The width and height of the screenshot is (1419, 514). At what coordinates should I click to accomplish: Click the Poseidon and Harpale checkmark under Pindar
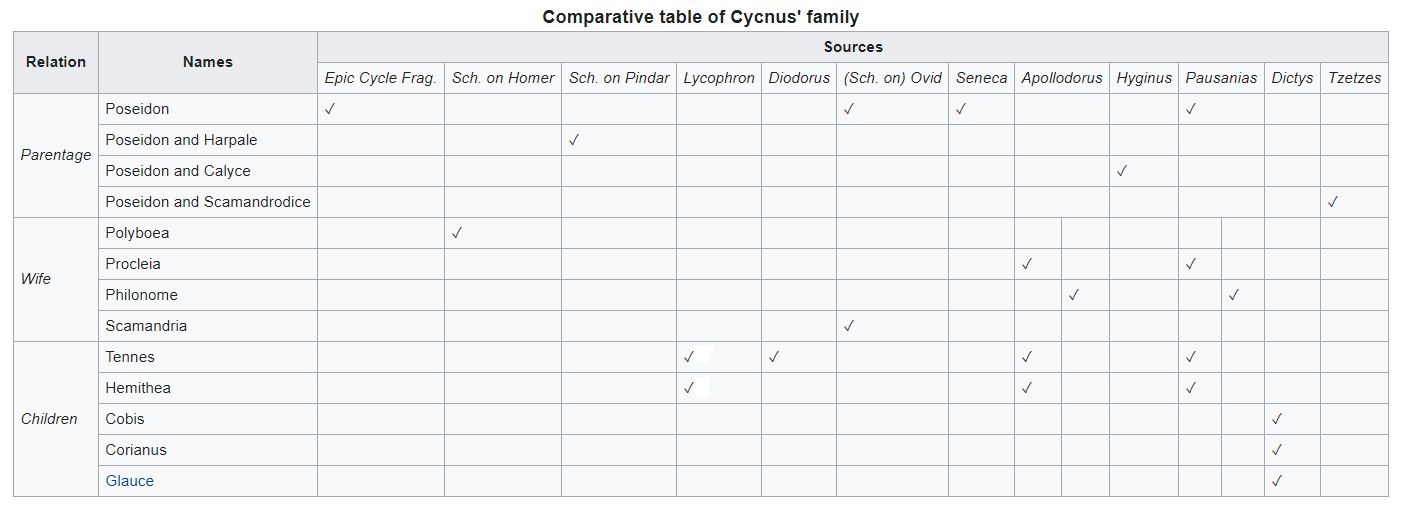tap(573, 140)
